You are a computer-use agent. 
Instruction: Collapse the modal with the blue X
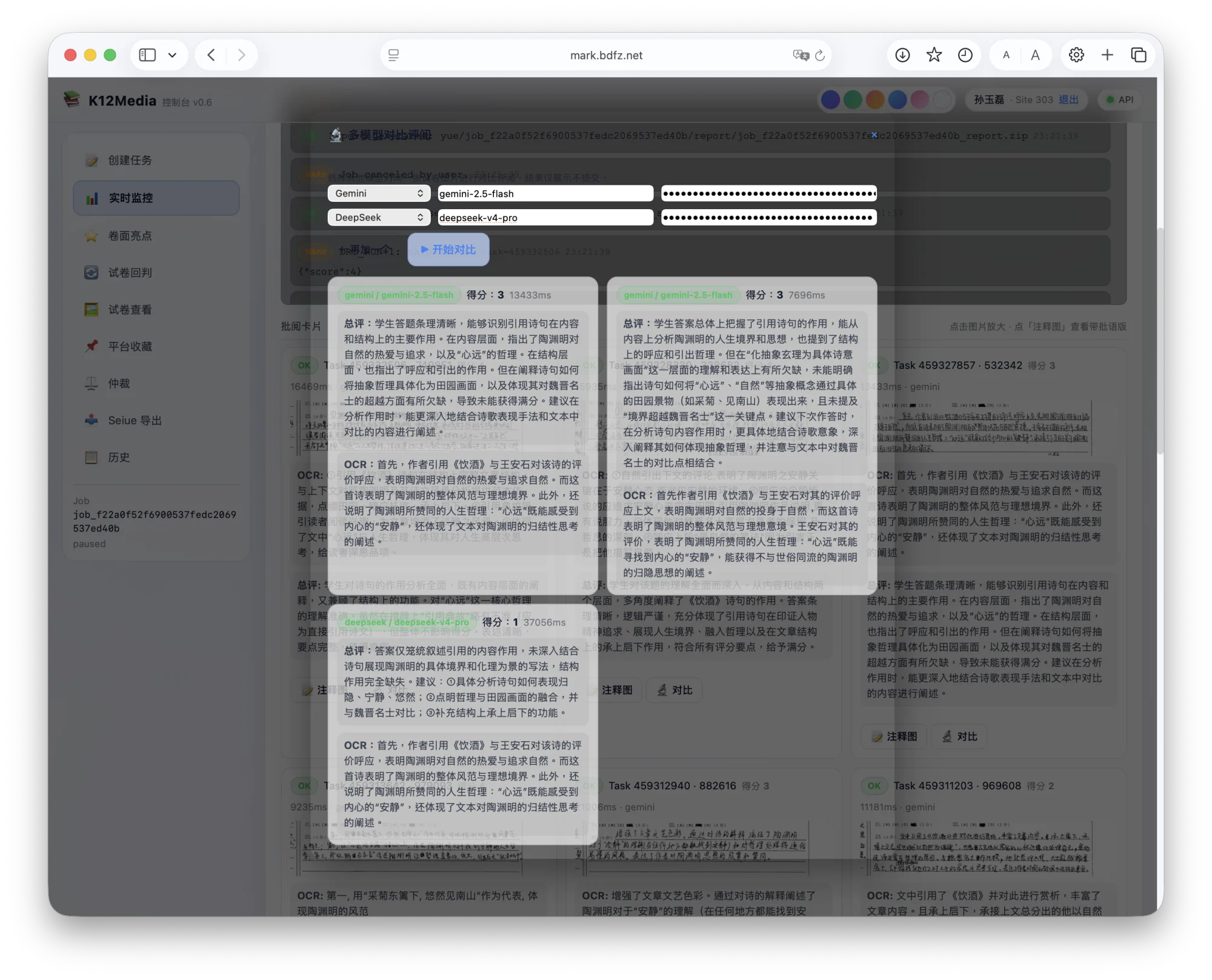pyautogui.click(x=874, y=135)
